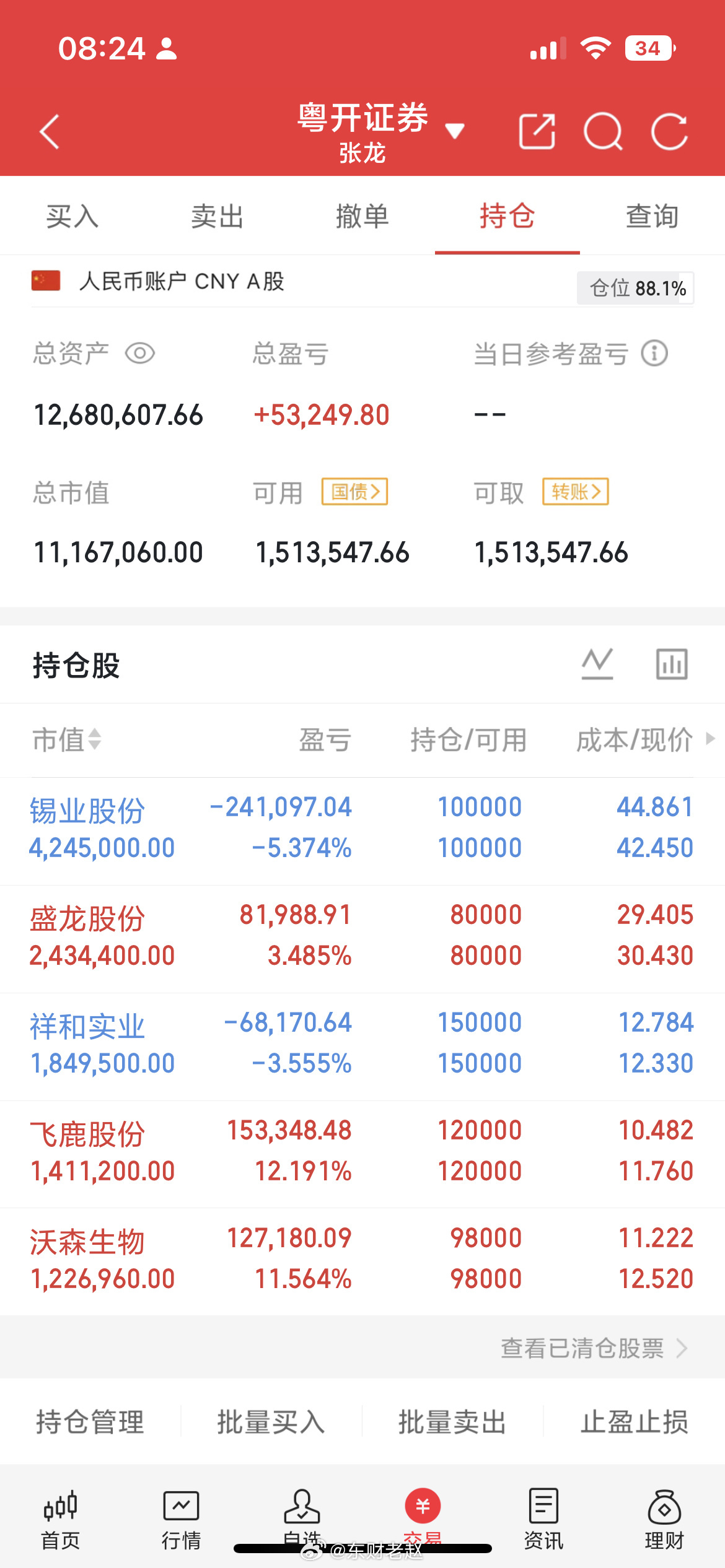Sort holdings by 市值 column
Viewport: 725px width, 1568px height.
(67, 739)
